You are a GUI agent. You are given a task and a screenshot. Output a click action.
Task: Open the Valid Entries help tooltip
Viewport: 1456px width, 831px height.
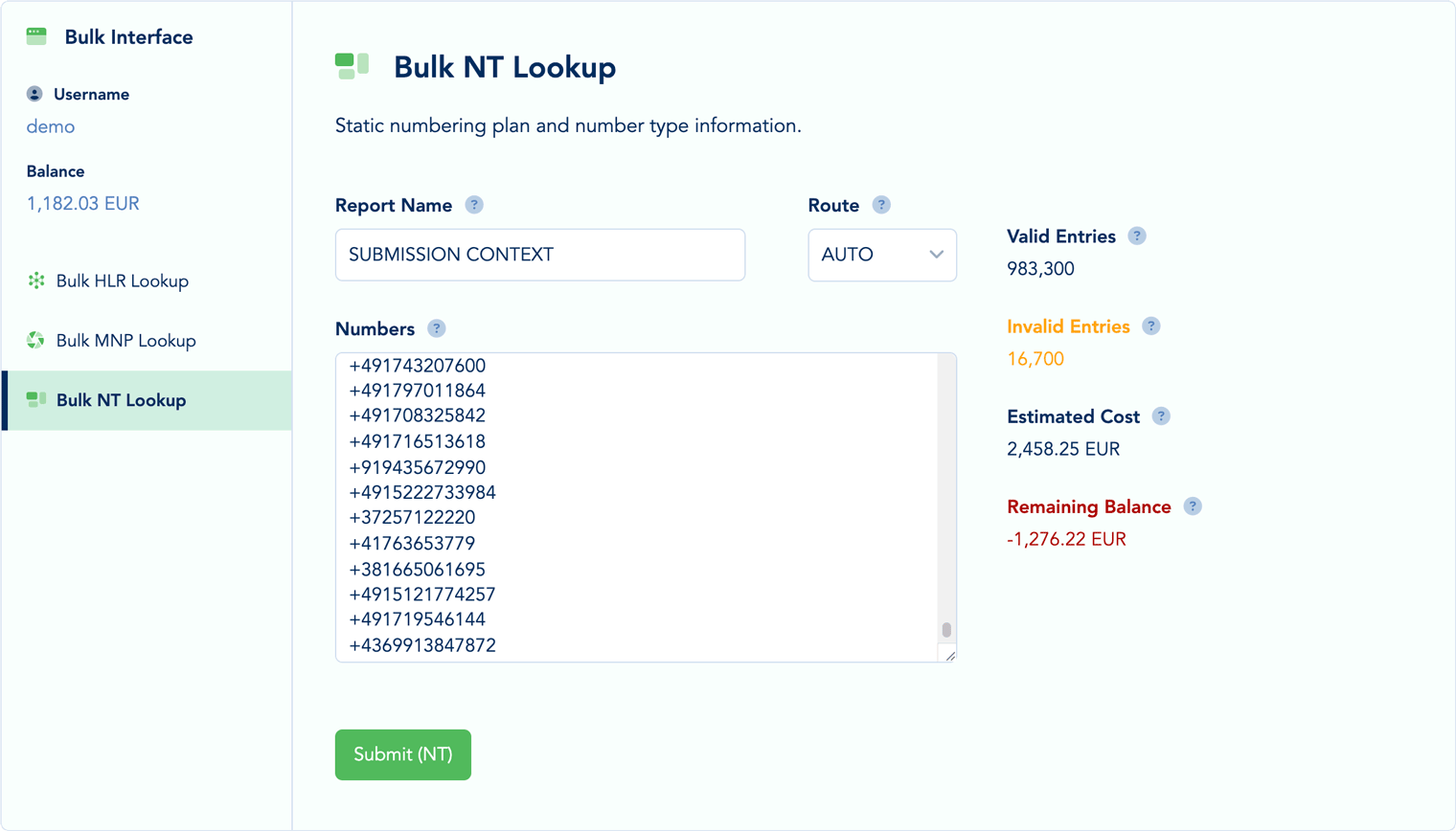1137,236
